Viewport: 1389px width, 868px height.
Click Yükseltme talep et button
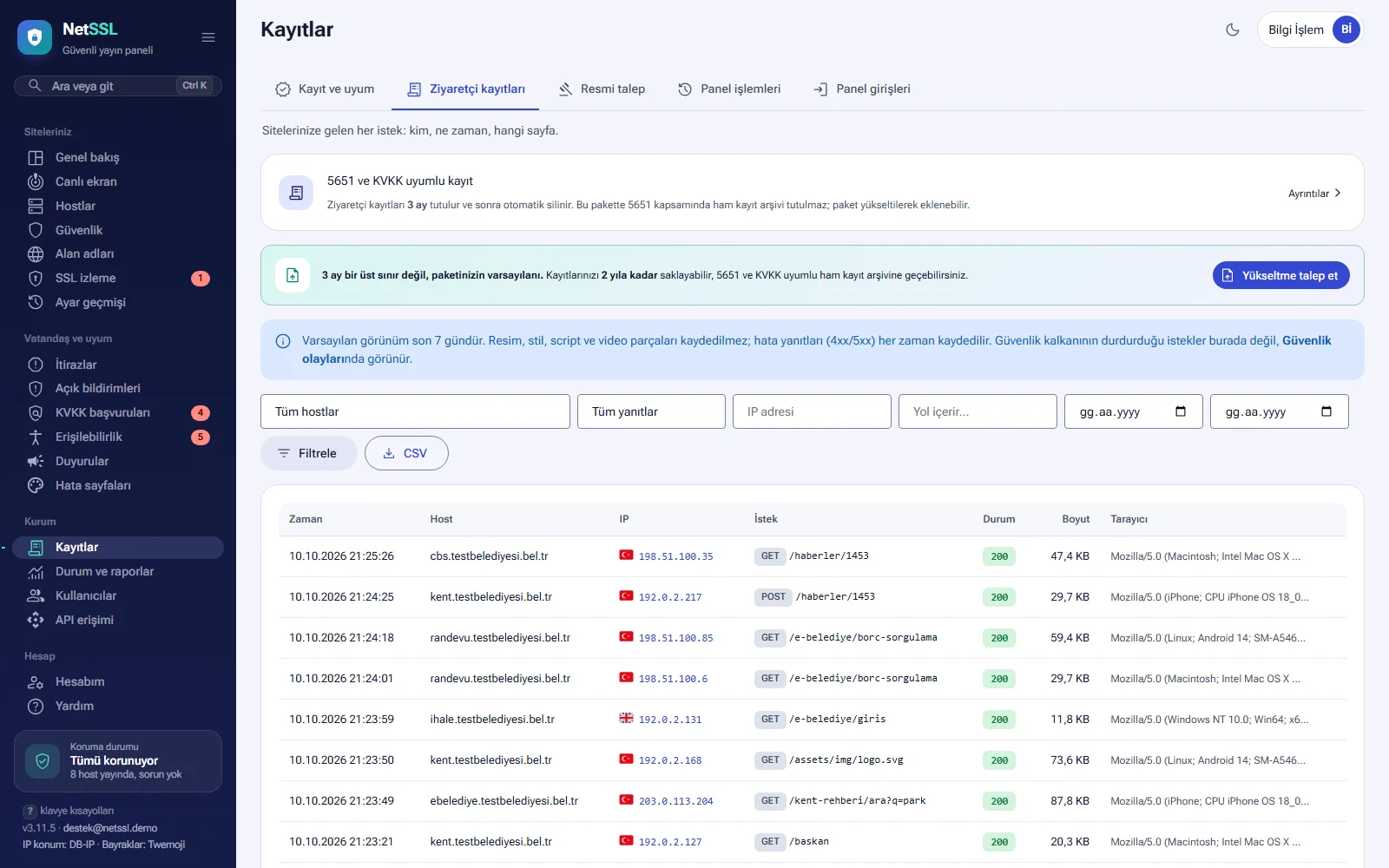[1280, 275]
